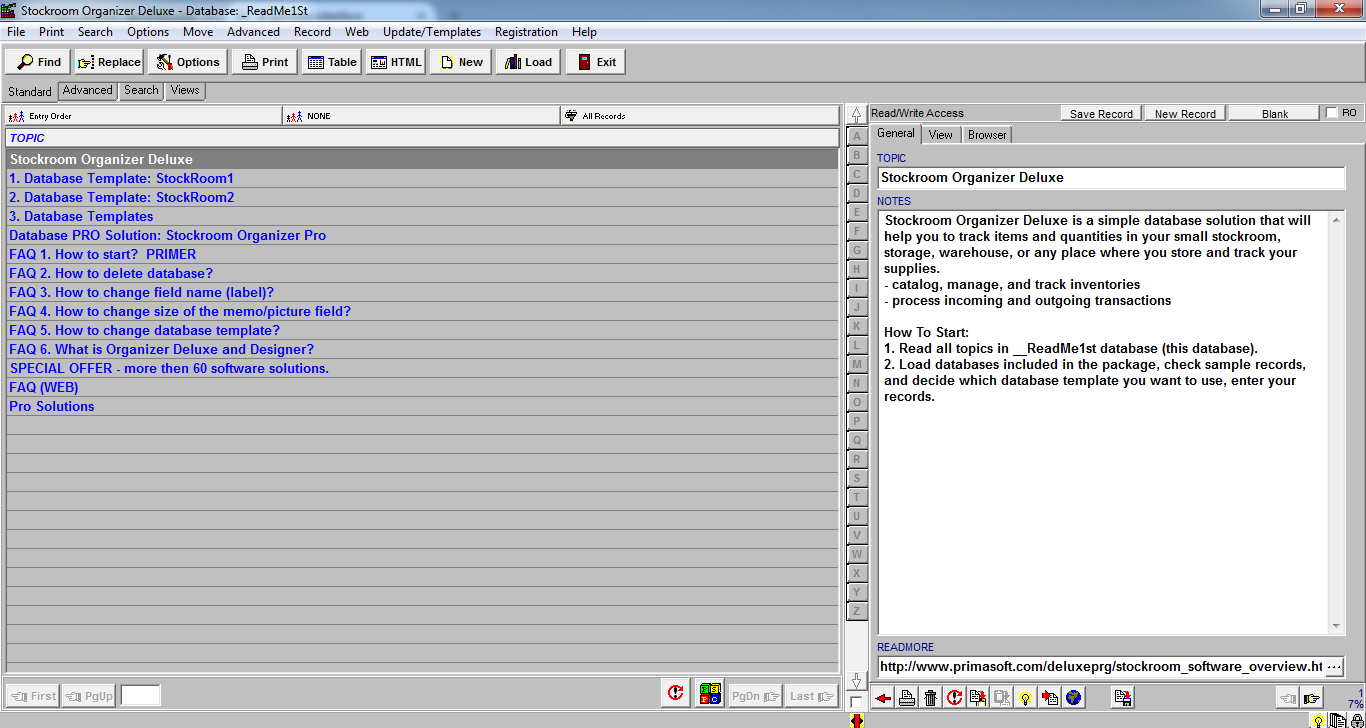1366x728 pixels.
Task: Click the page number box beside PgUp
Action: tap(140, 696)
